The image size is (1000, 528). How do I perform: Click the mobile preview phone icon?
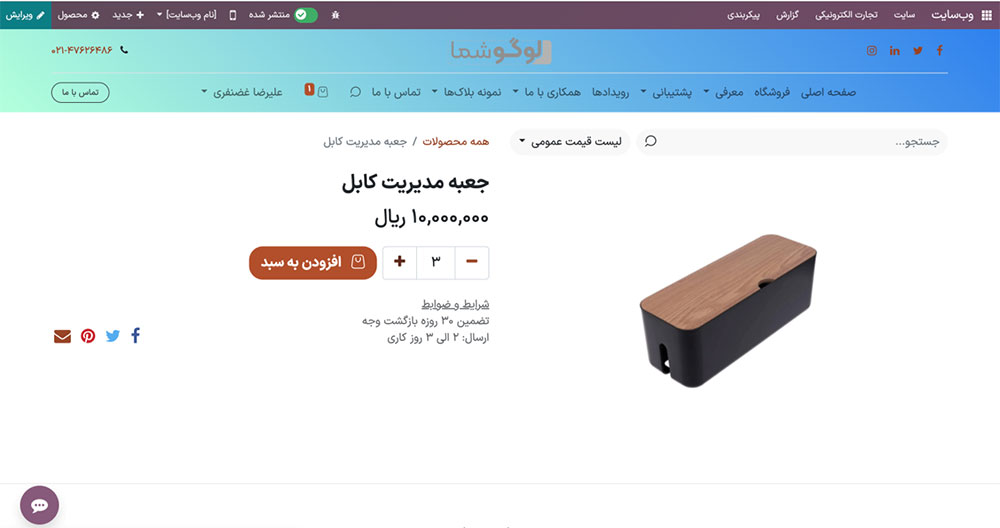233,15
